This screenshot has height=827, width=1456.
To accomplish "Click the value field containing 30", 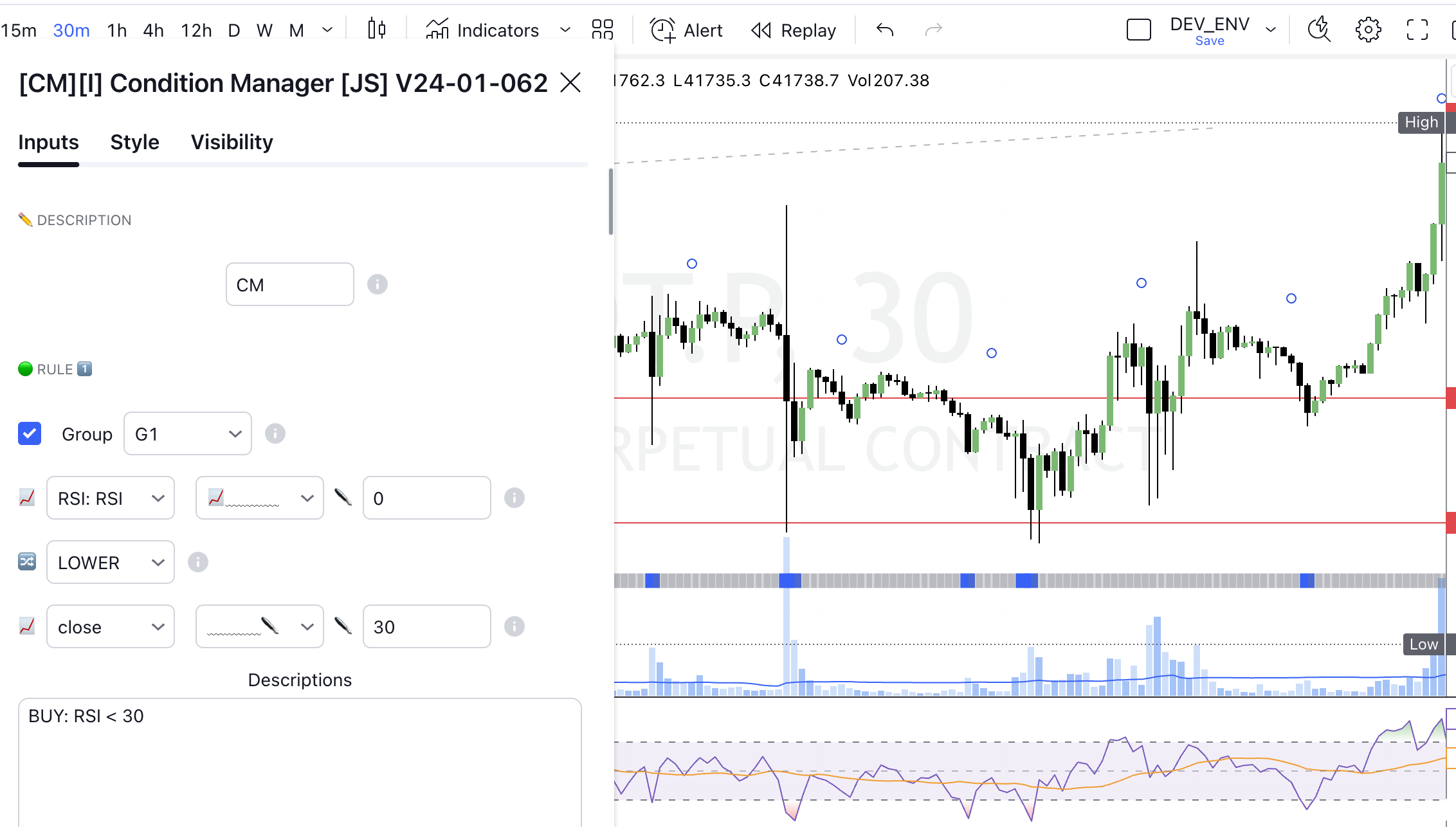I will tap(426, 626).
